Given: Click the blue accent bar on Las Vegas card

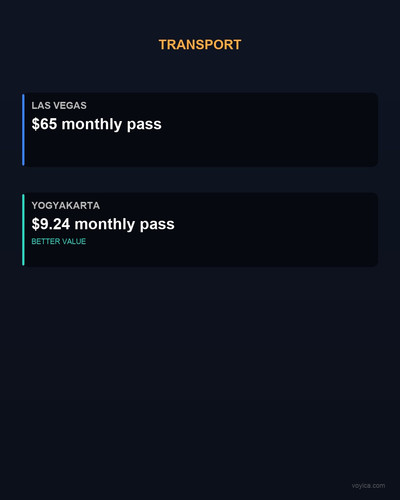Looking at the screenshot, I should [x=23, y=130].
